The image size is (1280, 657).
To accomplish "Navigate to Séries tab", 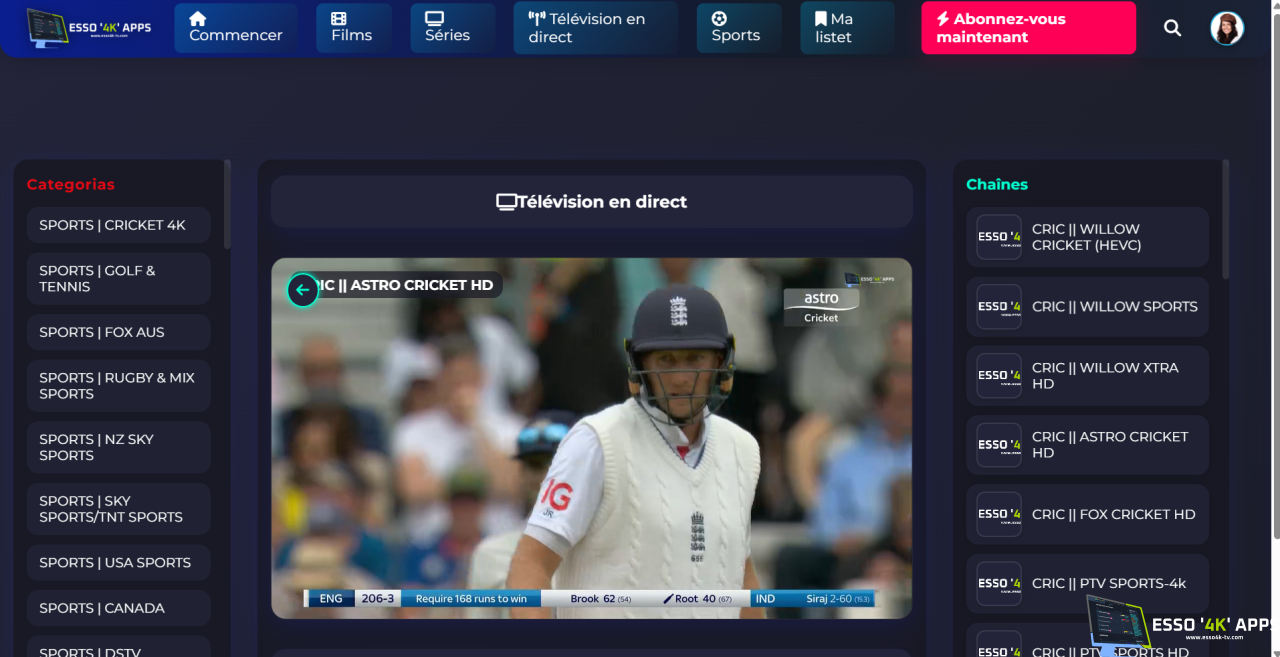I will pyautogui.click(x=447, y=28).
